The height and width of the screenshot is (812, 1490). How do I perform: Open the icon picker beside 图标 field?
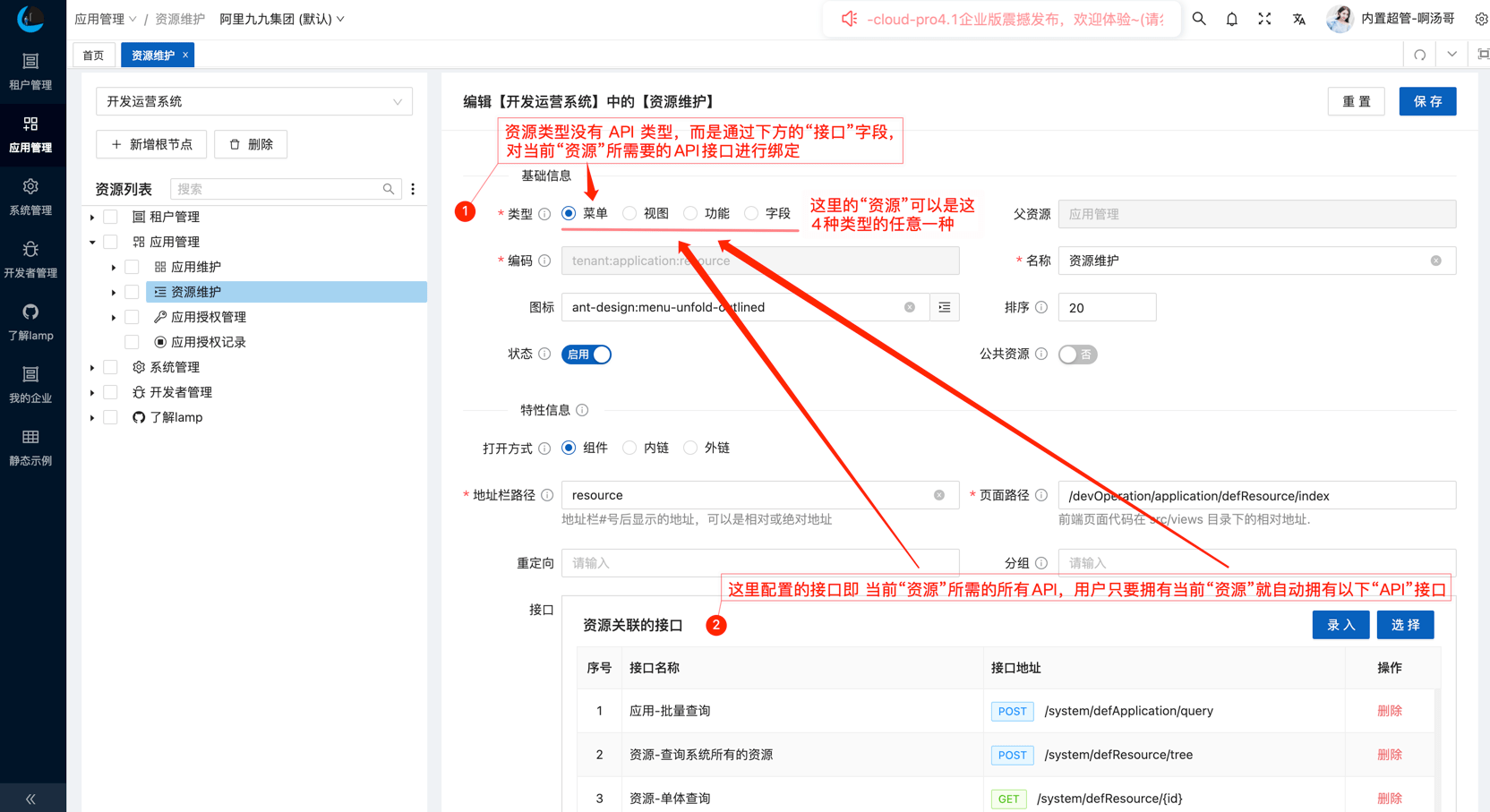click(x=945, y=307)
